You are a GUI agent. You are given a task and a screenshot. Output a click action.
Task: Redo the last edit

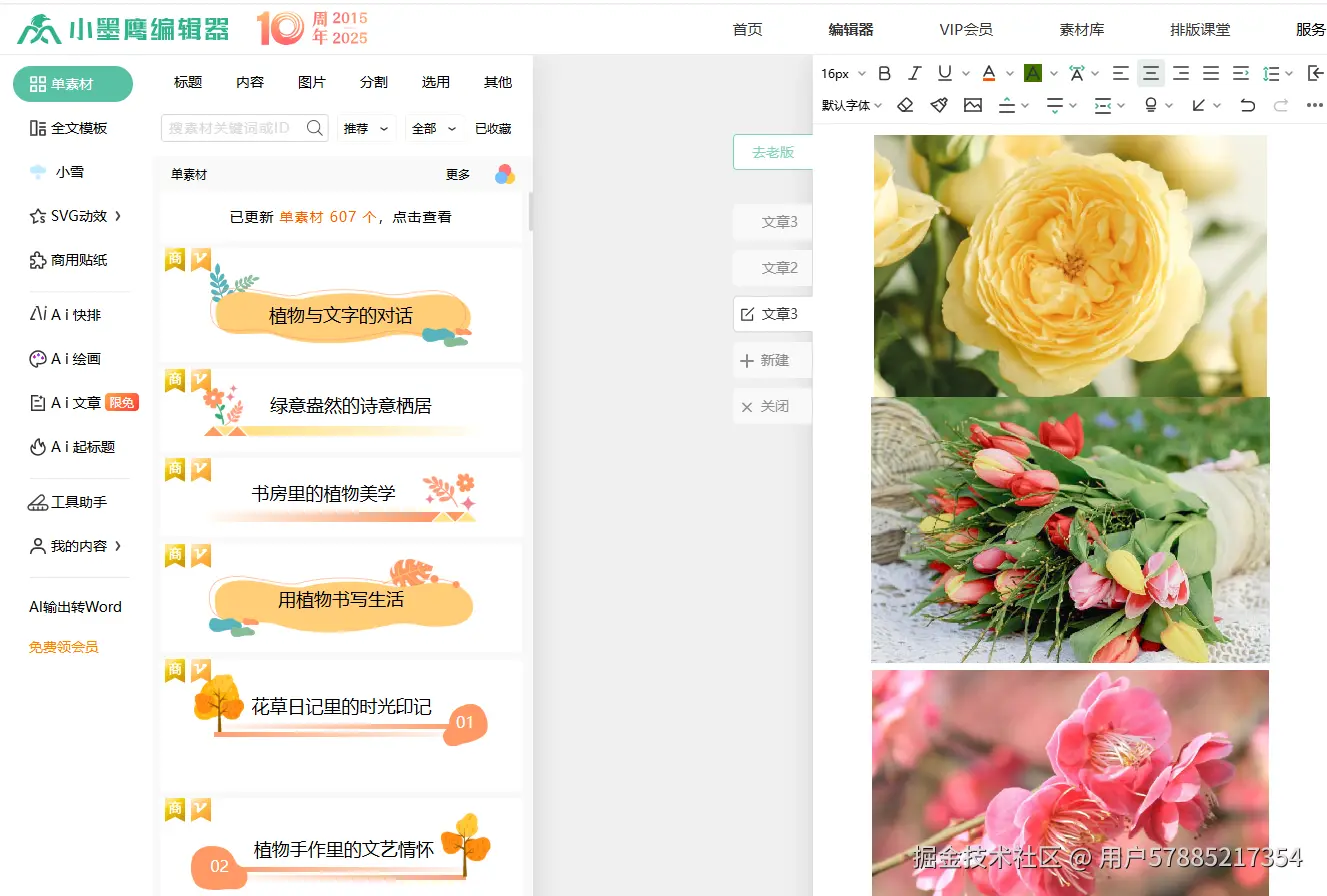pos(1281,105)
